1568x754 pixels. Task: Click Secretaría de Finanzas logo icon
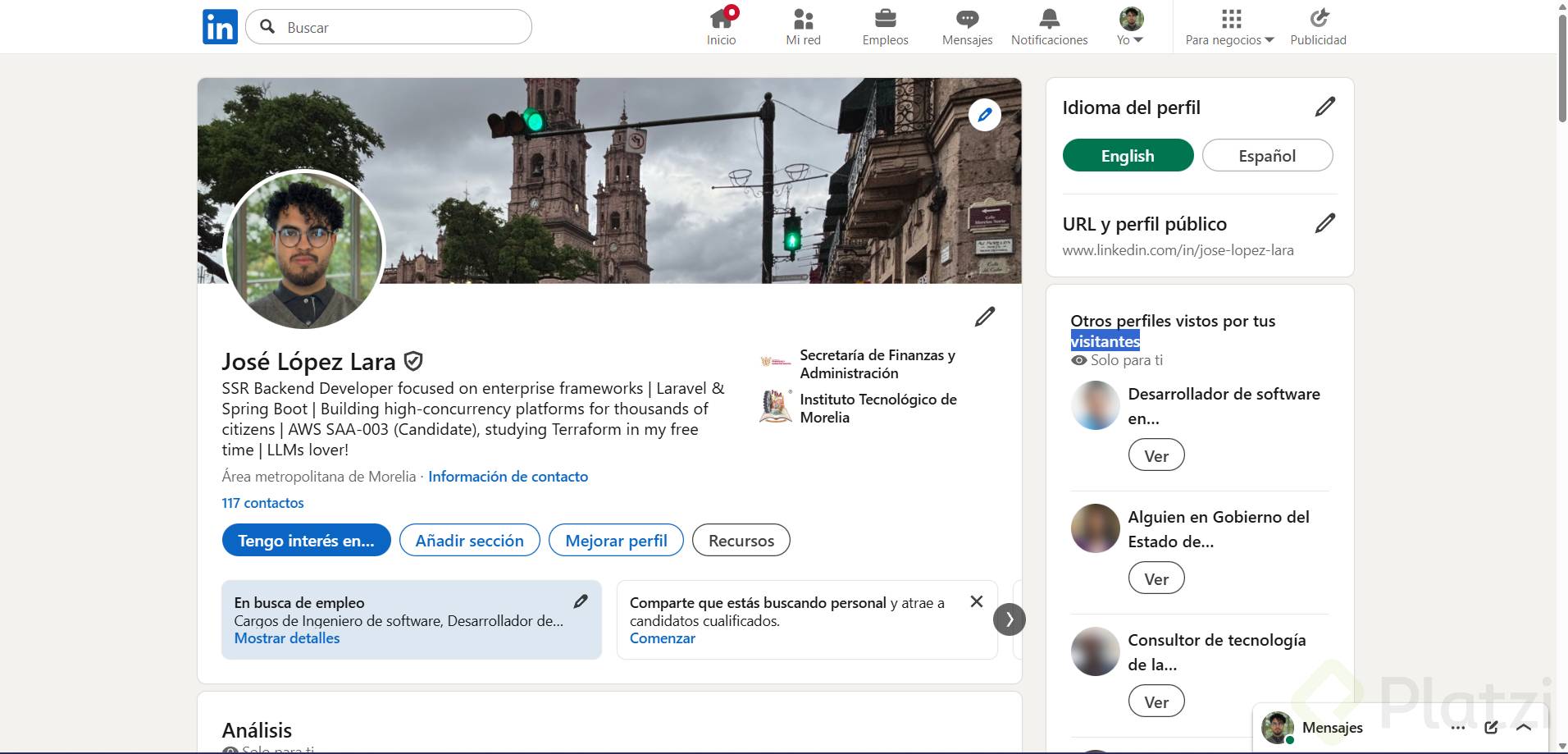point(776,361)
